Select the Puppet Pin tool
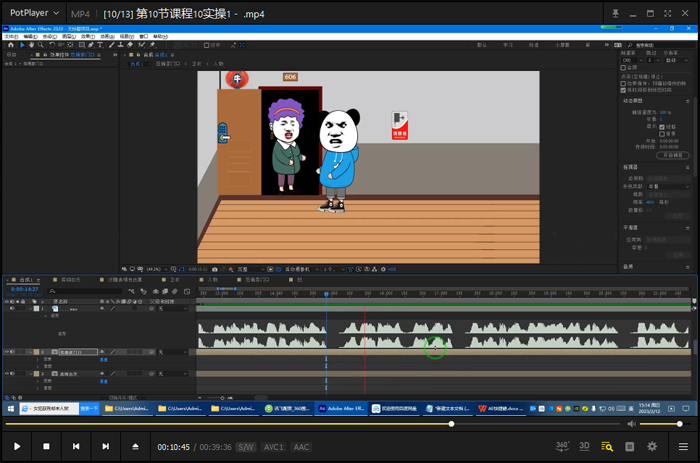 [x=153, y=45]
